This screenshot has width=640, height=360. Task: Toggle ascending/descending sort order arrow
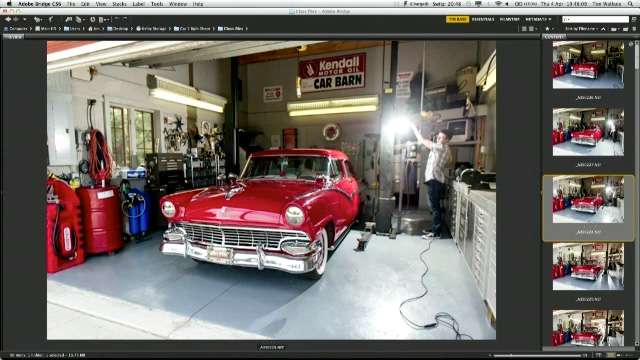pos(603,29)
